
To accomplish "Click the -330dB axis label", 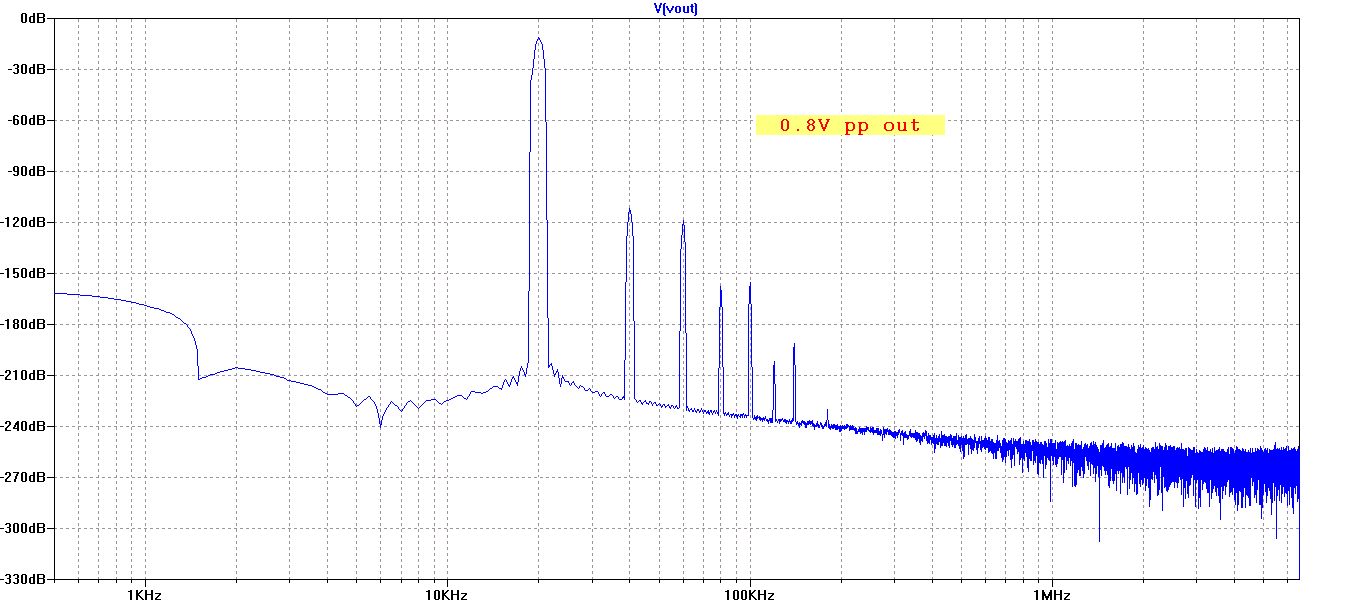I will click(25, 579).
